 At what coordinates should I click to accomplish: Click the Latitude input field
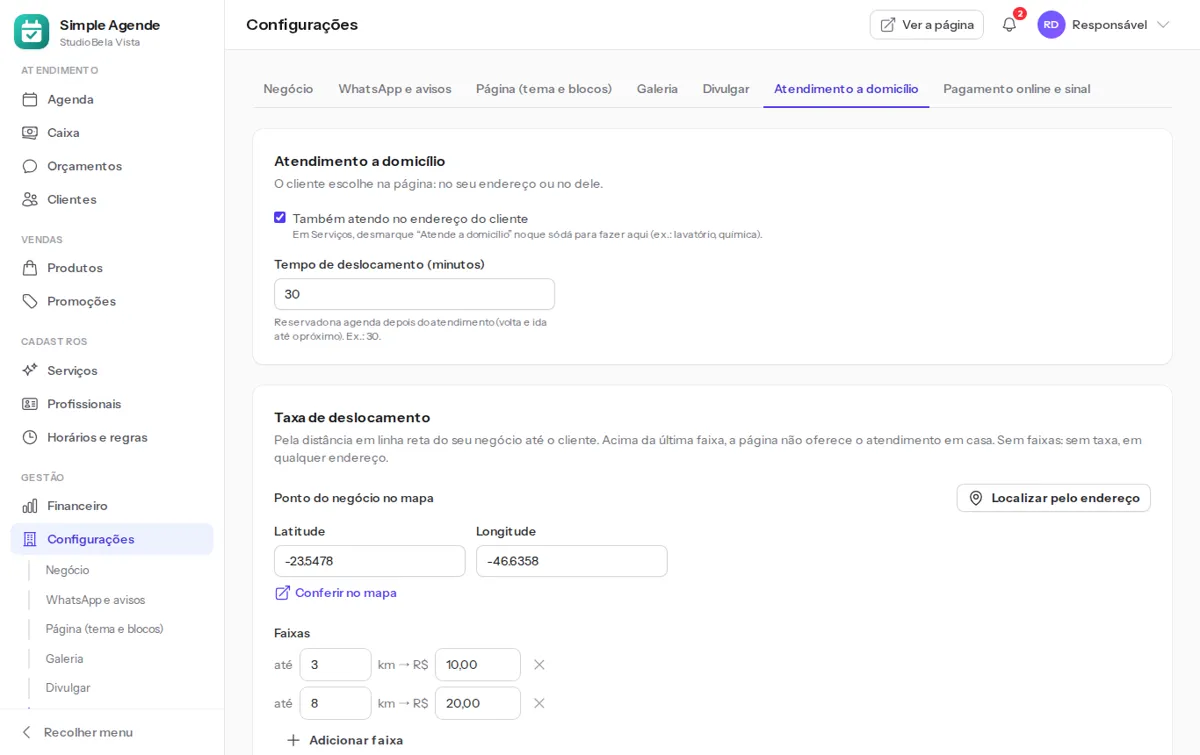(x=370, y=561)
